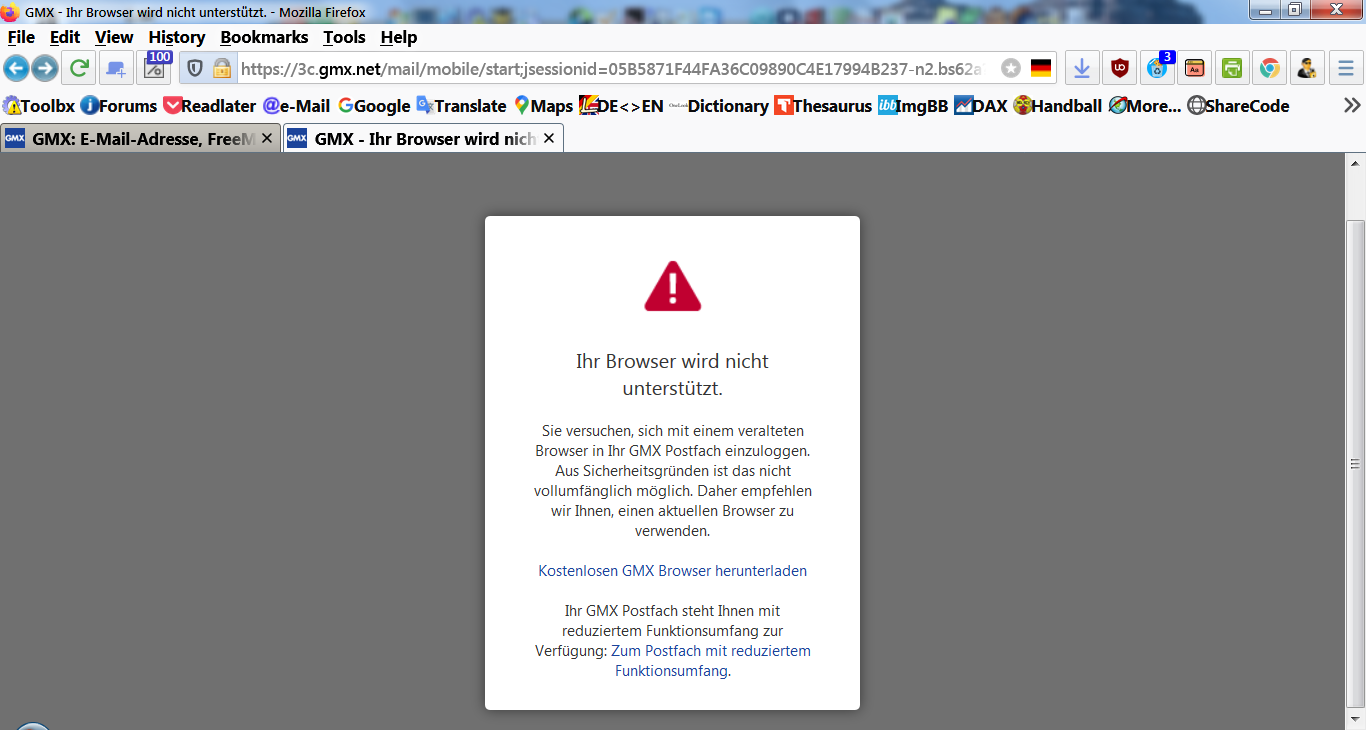Open the ImgBB bookmark

[x=913, y=106]
